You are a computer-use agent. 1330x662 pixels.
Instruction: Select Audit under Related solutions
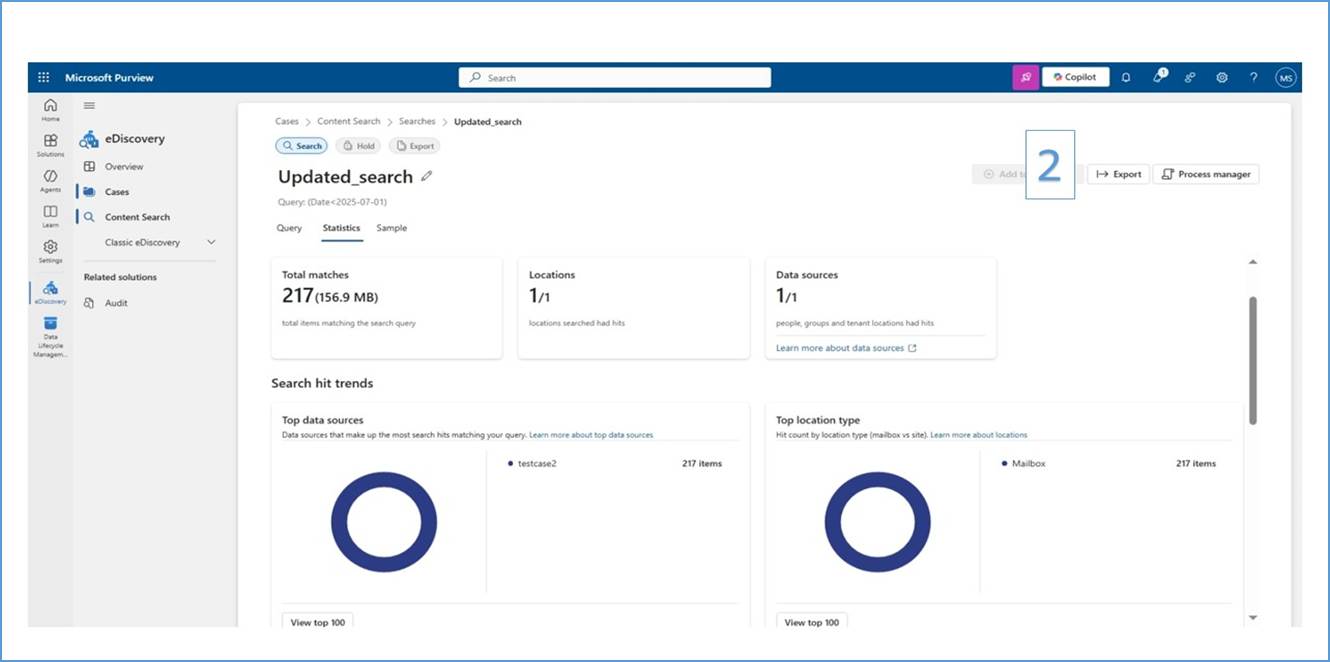[116, 303]
